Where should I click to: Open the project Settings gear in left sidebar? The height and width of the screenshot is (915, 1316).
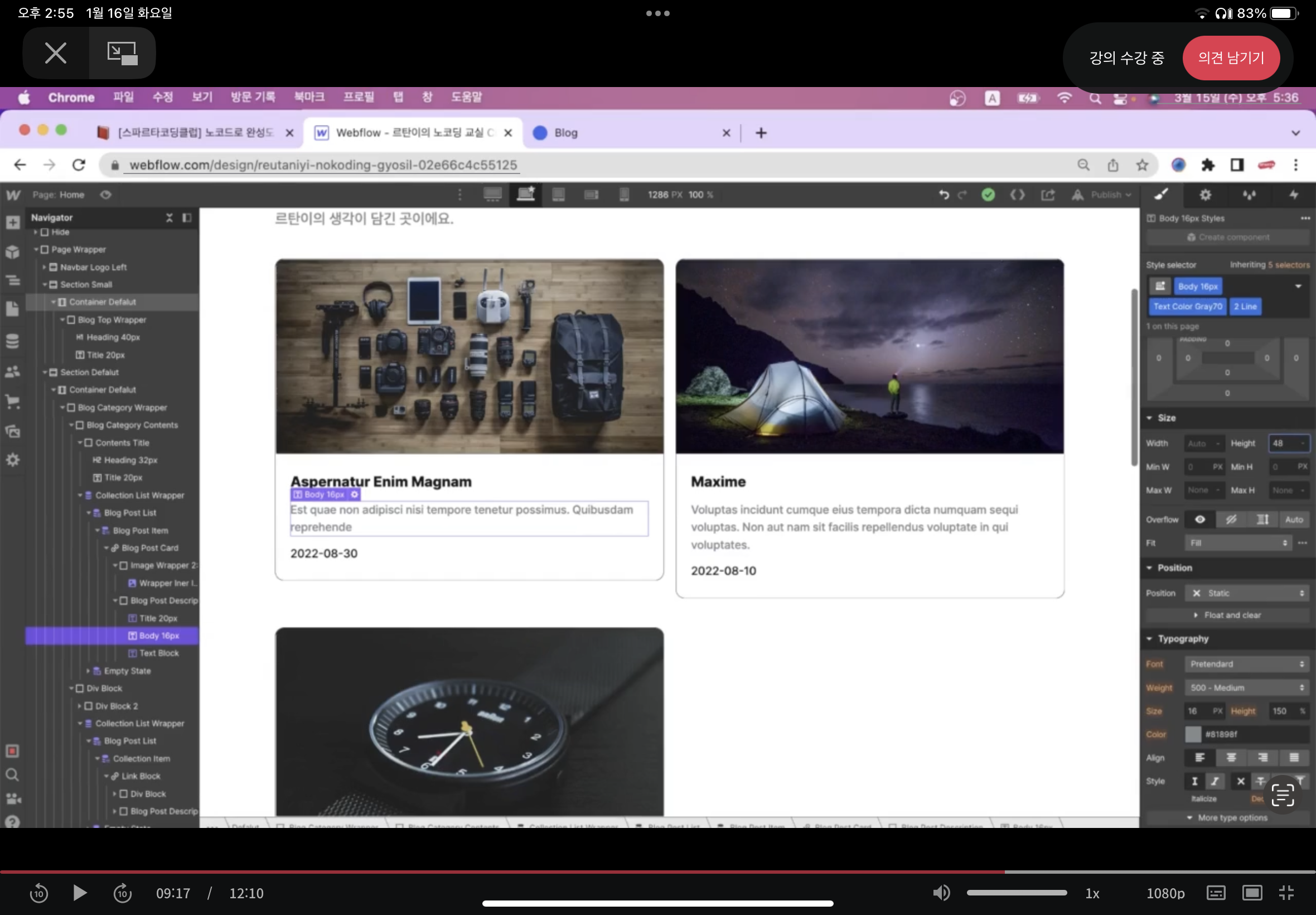point(13,460)
